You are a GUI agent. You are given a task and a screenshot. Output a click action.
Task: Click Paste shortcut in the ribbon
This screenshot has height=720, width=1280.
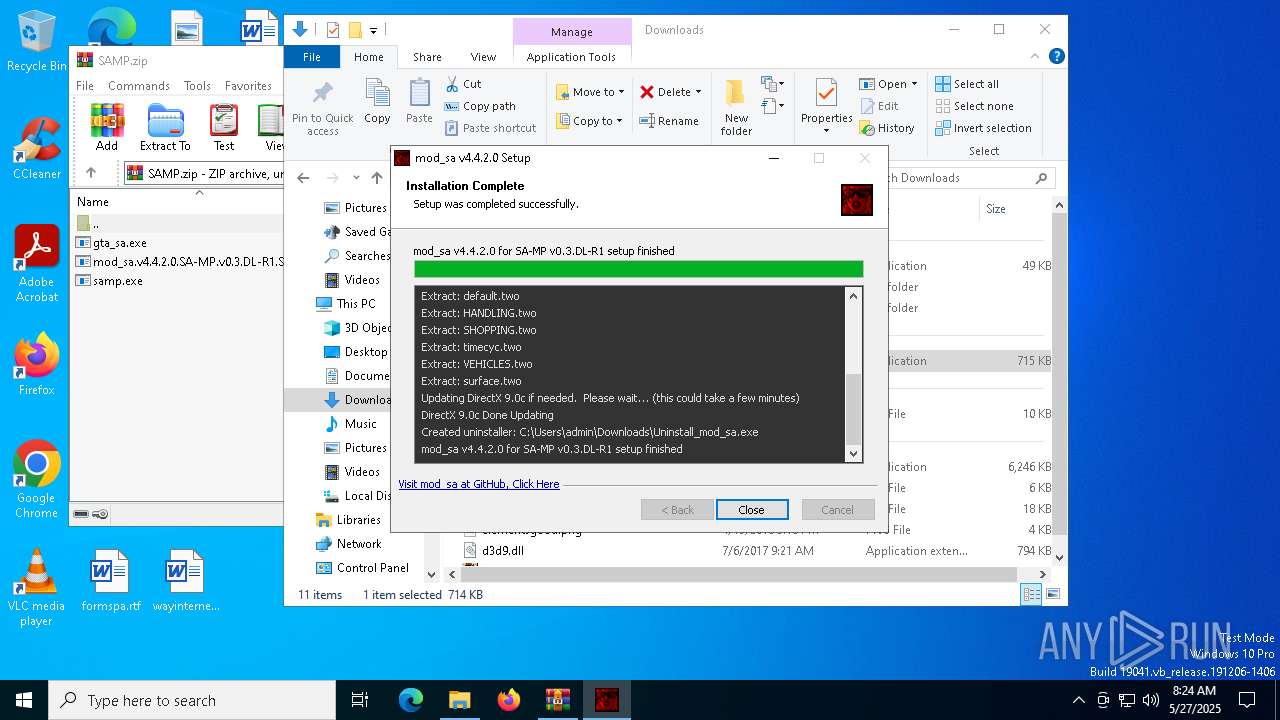point(491,128)
